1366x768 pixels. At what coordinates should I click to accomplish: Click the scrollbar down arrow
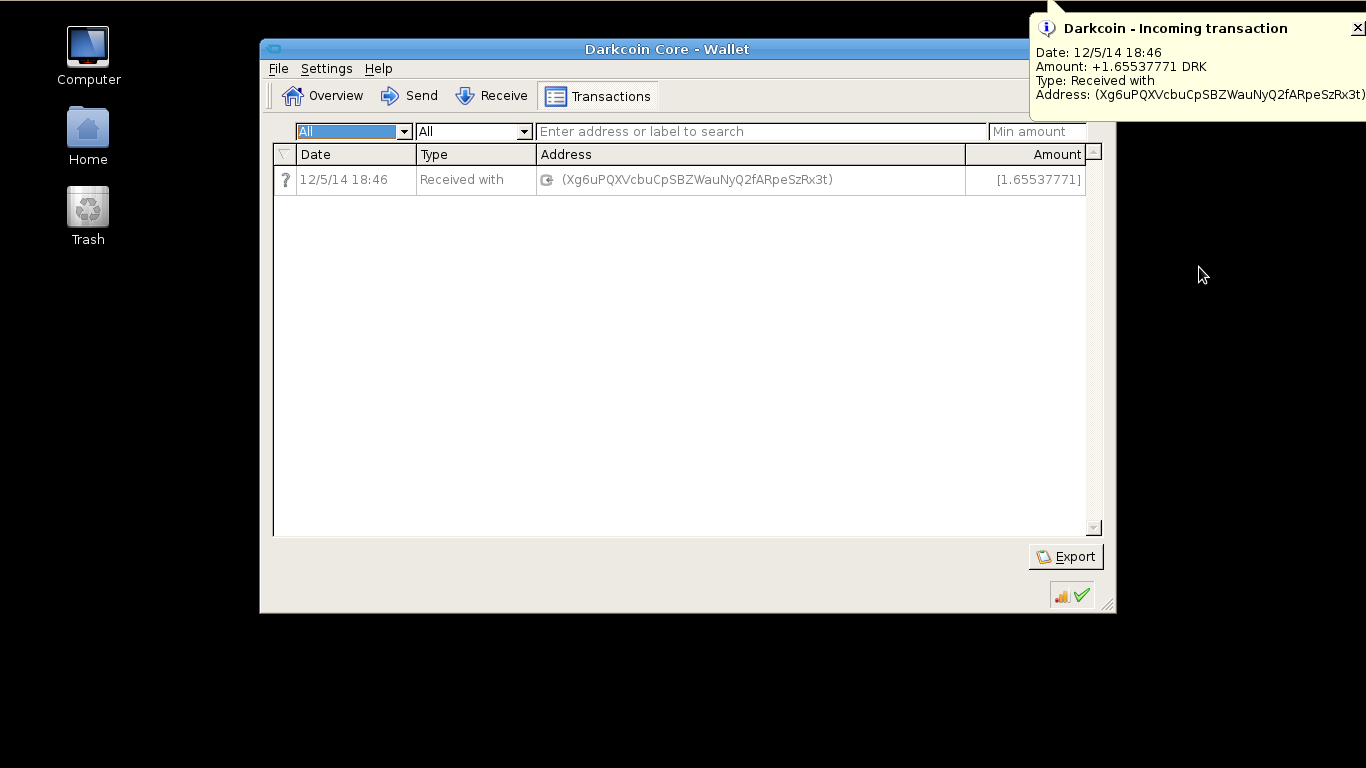tap(1094, 528)
